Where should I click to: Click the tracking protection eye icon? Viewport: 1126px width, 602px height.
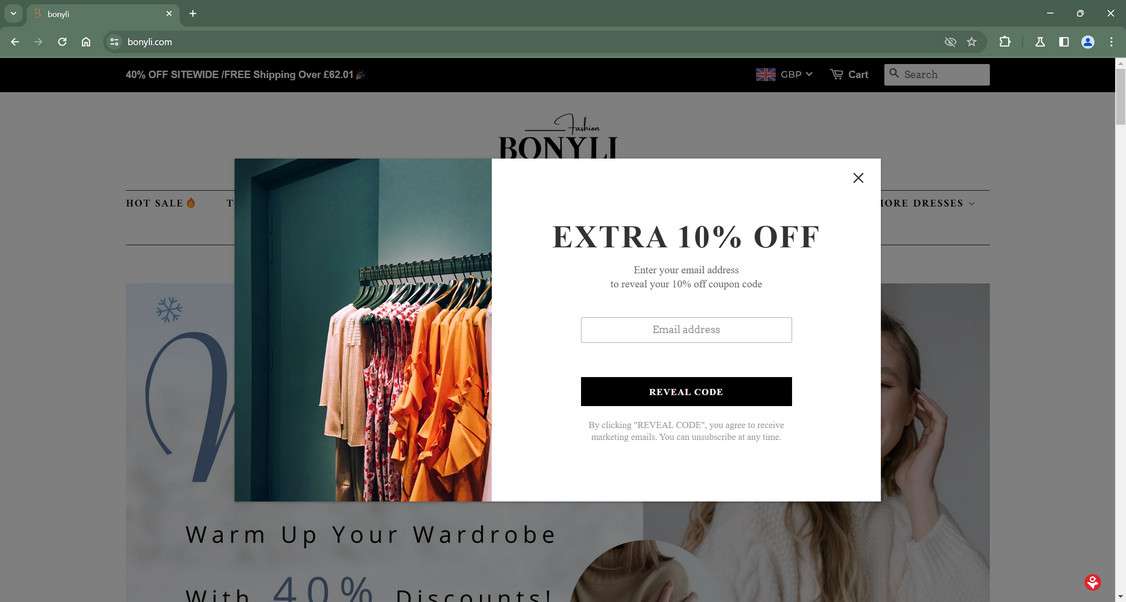click(x=950, y=42)
